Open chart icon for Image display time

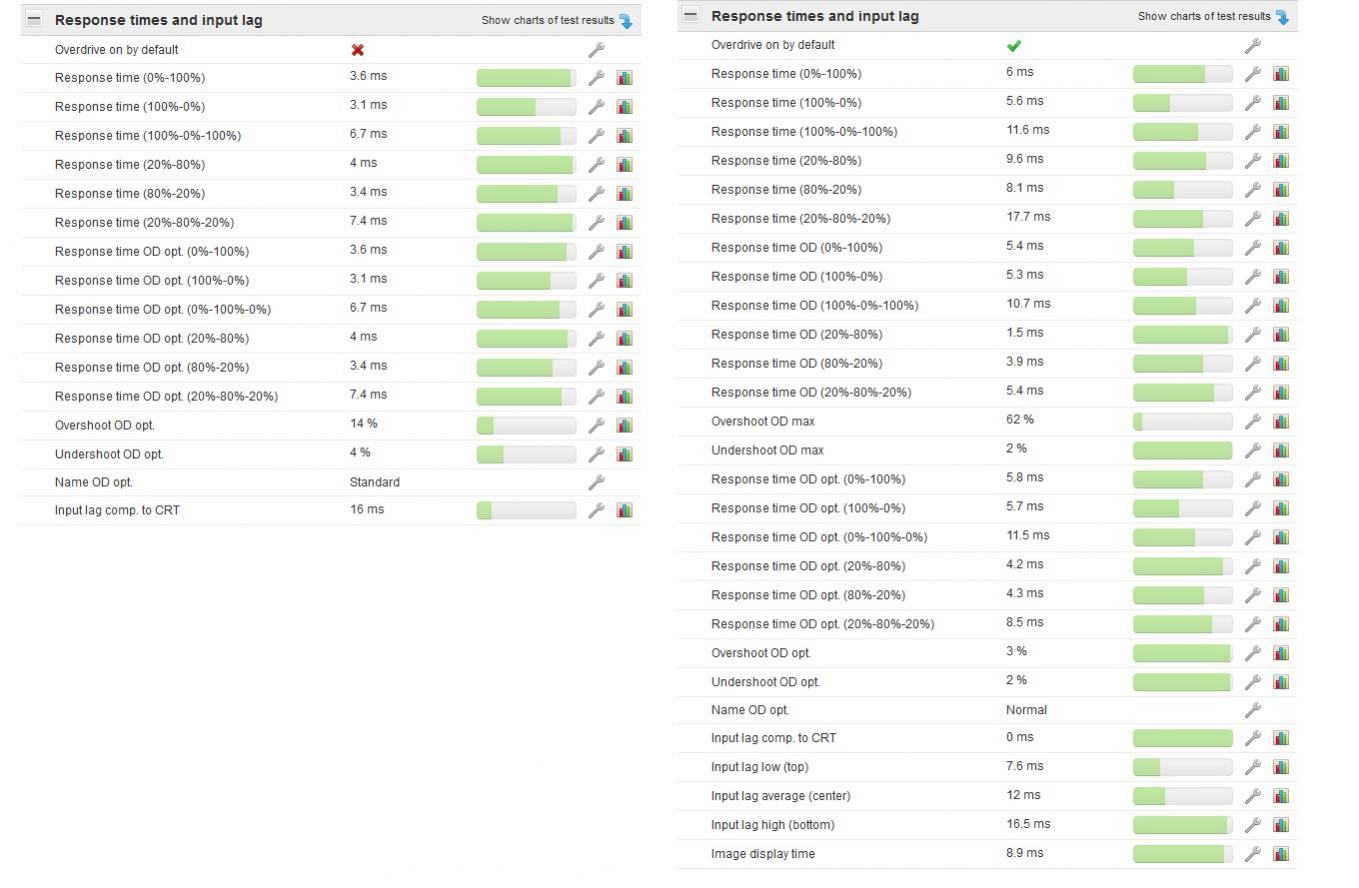[1280, 854]
